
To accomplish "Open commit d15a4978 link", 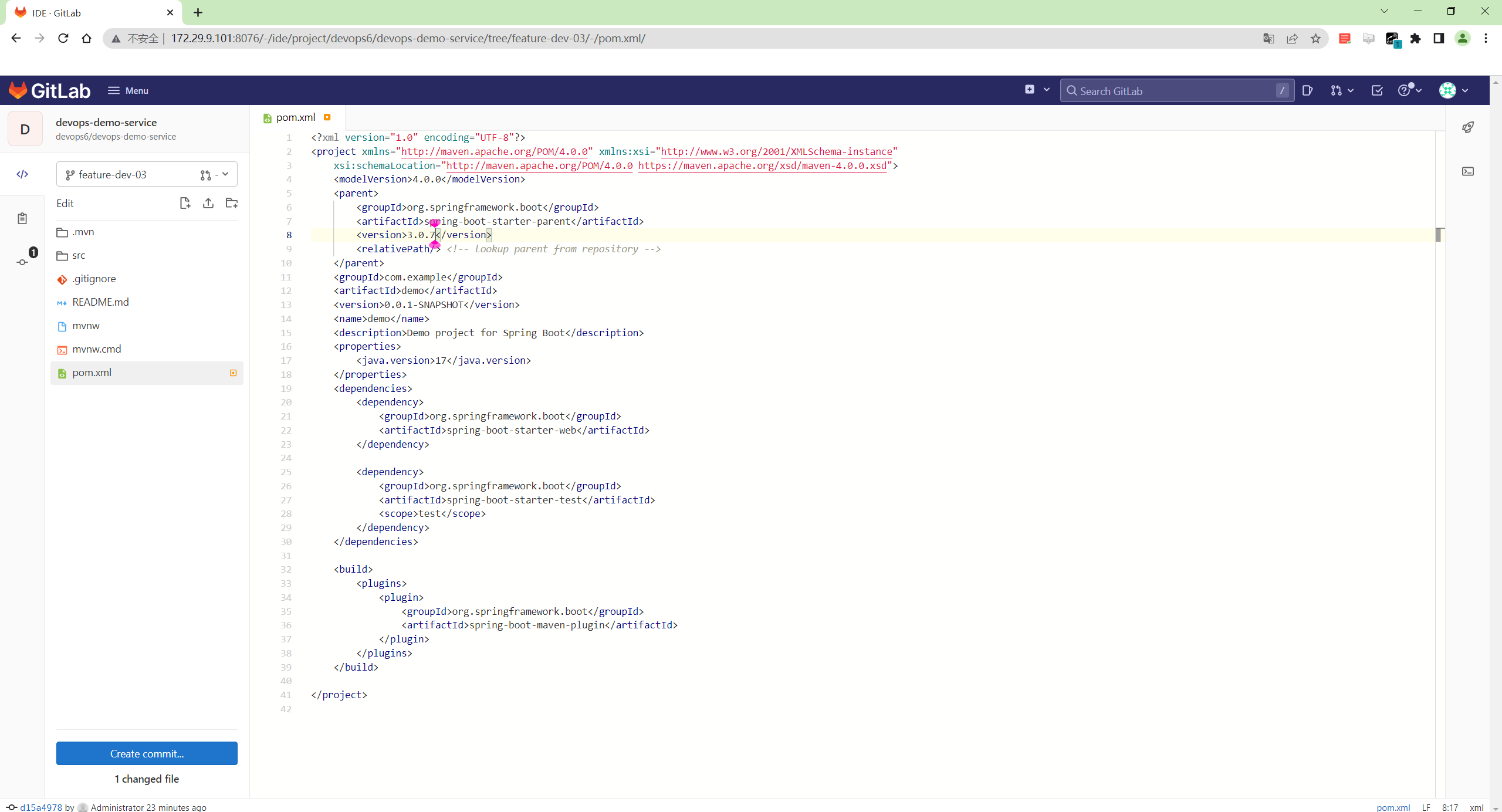I will (x=41, y=807).
